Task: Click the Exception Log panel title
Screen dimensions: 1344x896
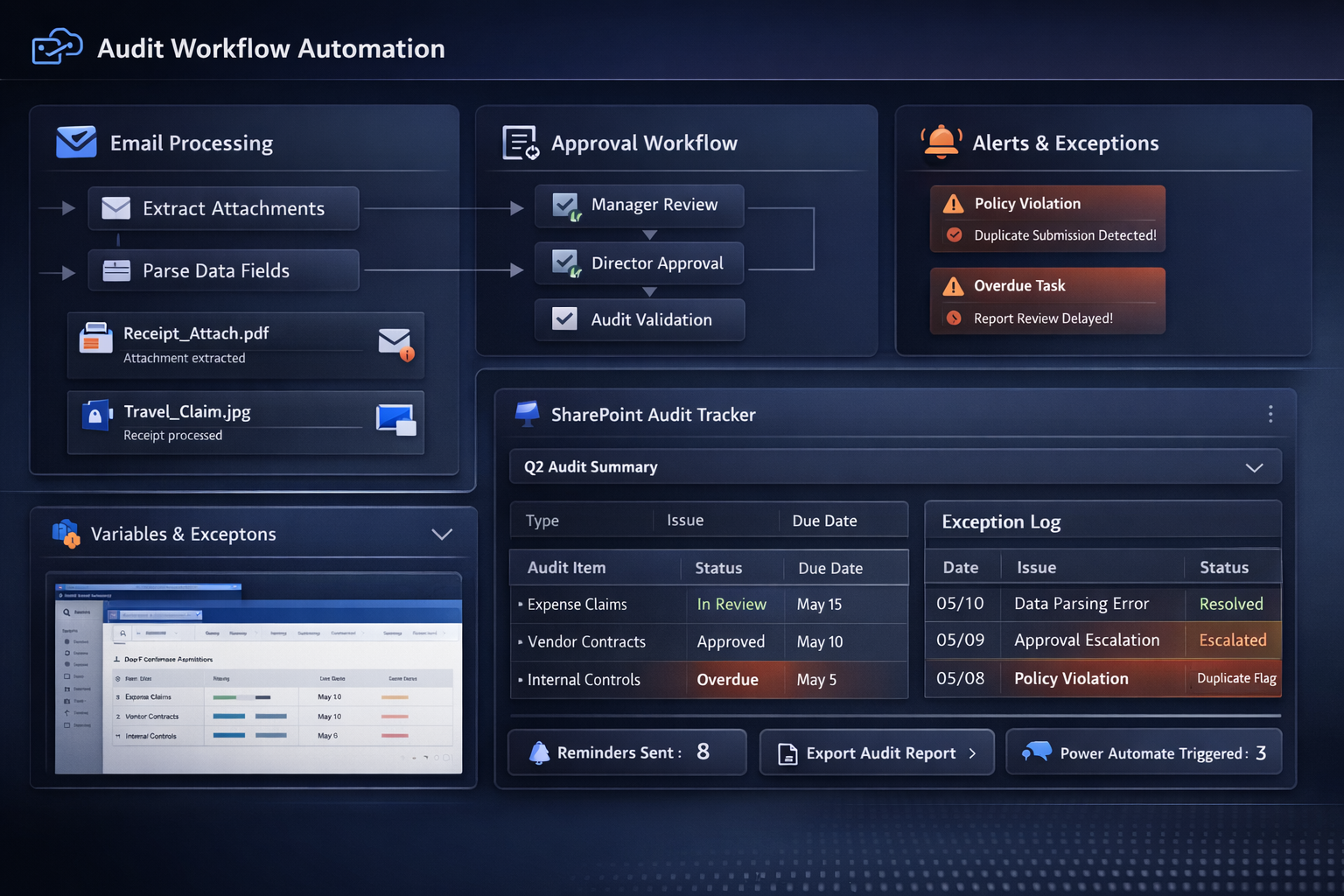Action: tap(1001, 522)
